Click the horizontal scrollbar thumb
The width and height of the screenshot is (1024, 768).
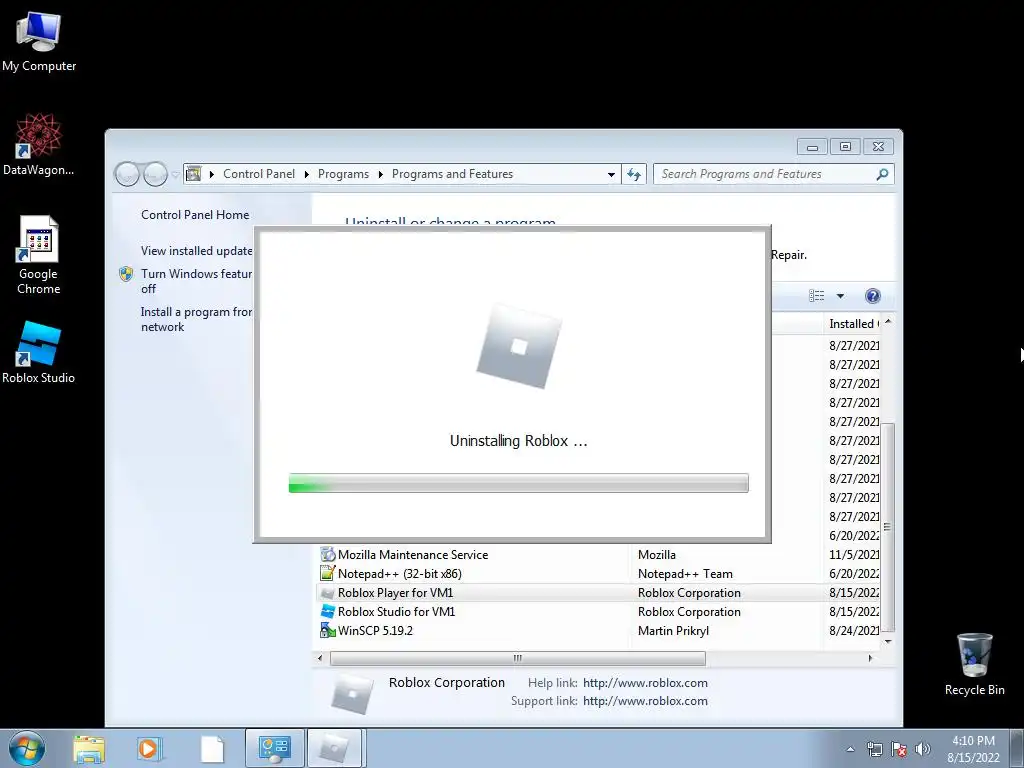coord(517,658)
